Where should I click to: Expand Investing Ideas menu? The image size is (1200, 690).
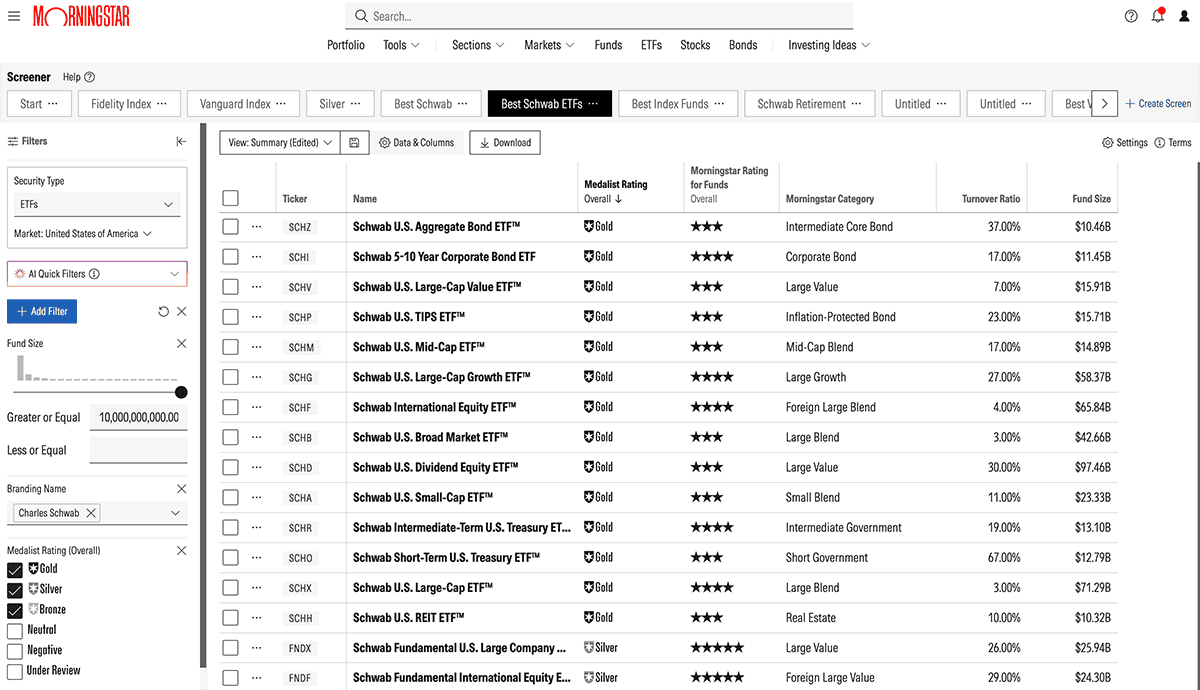point(829,45)
